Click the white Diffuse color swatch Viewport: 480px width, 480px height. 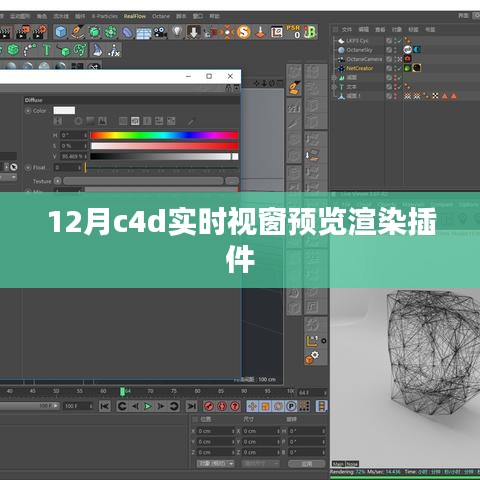[64, 110]
